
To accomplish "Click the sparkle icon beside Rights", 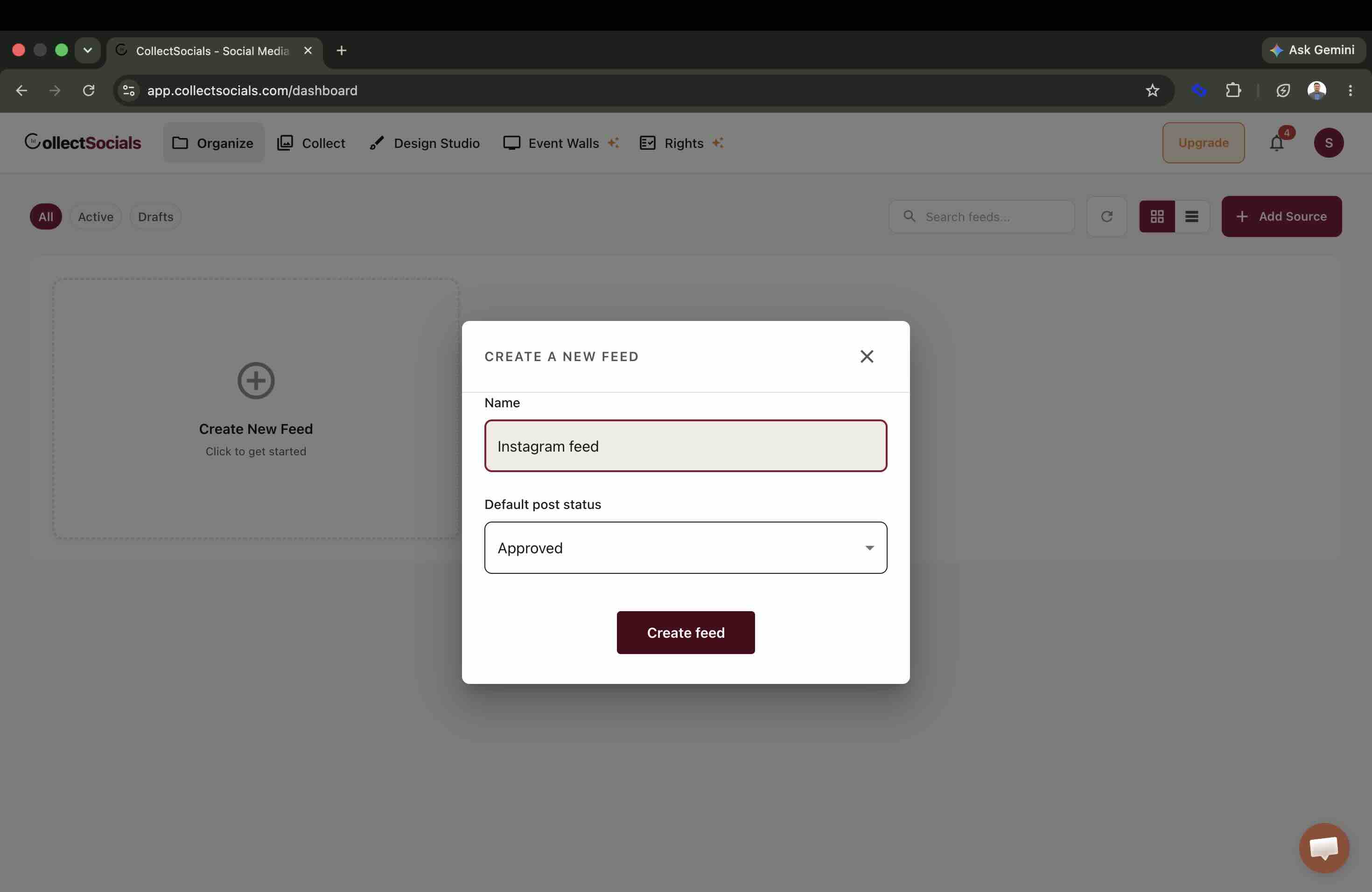I will click(718, 143).
